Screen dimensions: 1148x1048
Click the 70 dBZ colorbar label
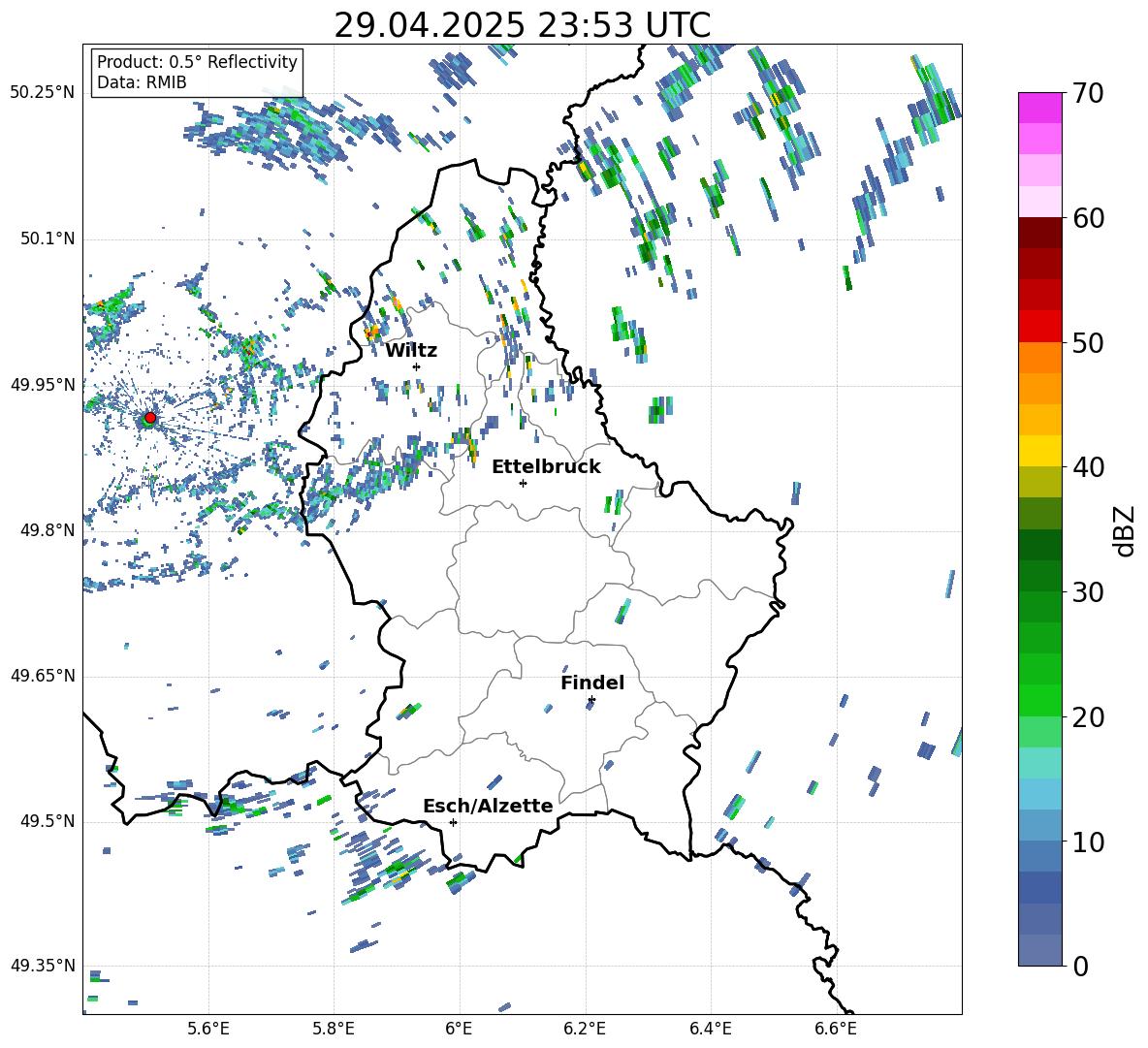[x=1088, y=93]
